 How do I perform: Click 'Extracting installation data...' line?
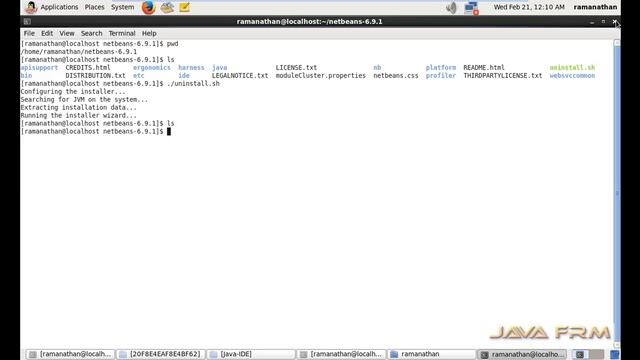coord(78,107)
